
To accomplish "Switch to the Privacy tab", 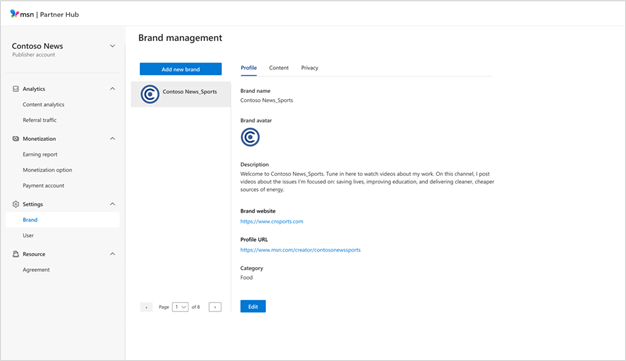I will [309, 68].
